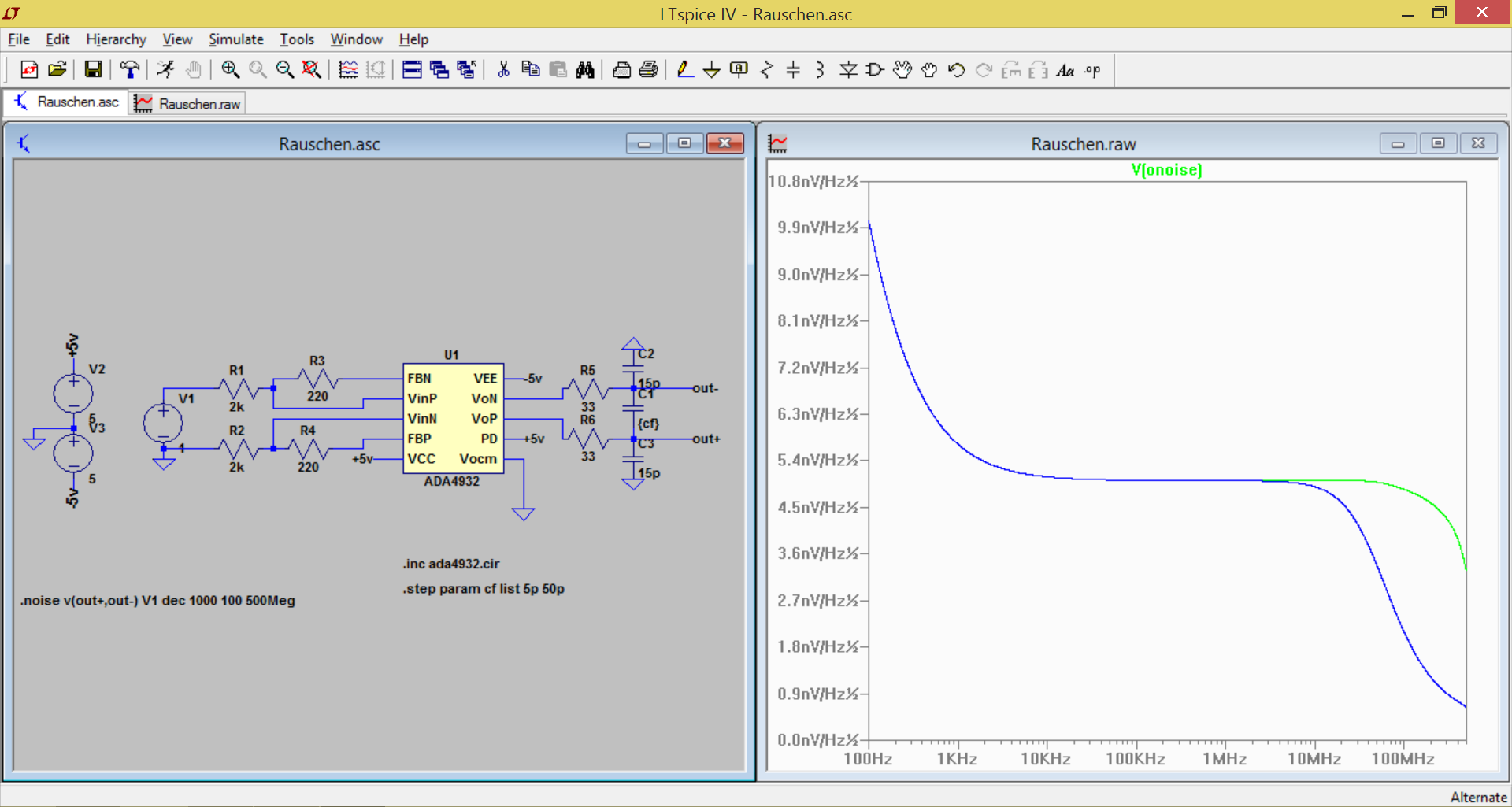The height and width of the screenshot is (807, 1512).
Task: Click the Redo arrow
Action: click(x=984, y=70)
